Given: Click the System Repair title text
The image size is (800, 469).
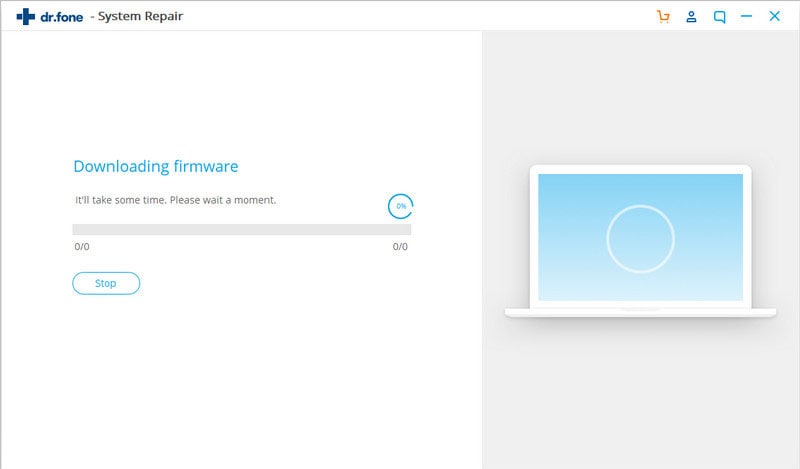Looking at the screenshot, I should click(x=140, y=16).
